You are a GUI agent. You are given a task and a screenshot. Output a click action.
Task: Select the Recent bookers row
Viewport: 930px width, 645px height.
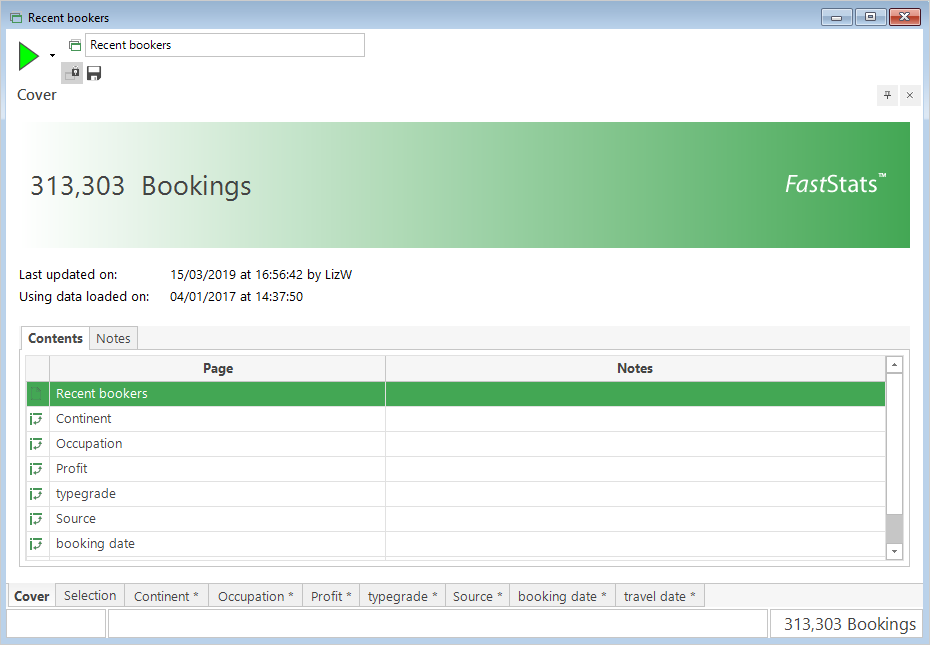[x=456, y=394]
